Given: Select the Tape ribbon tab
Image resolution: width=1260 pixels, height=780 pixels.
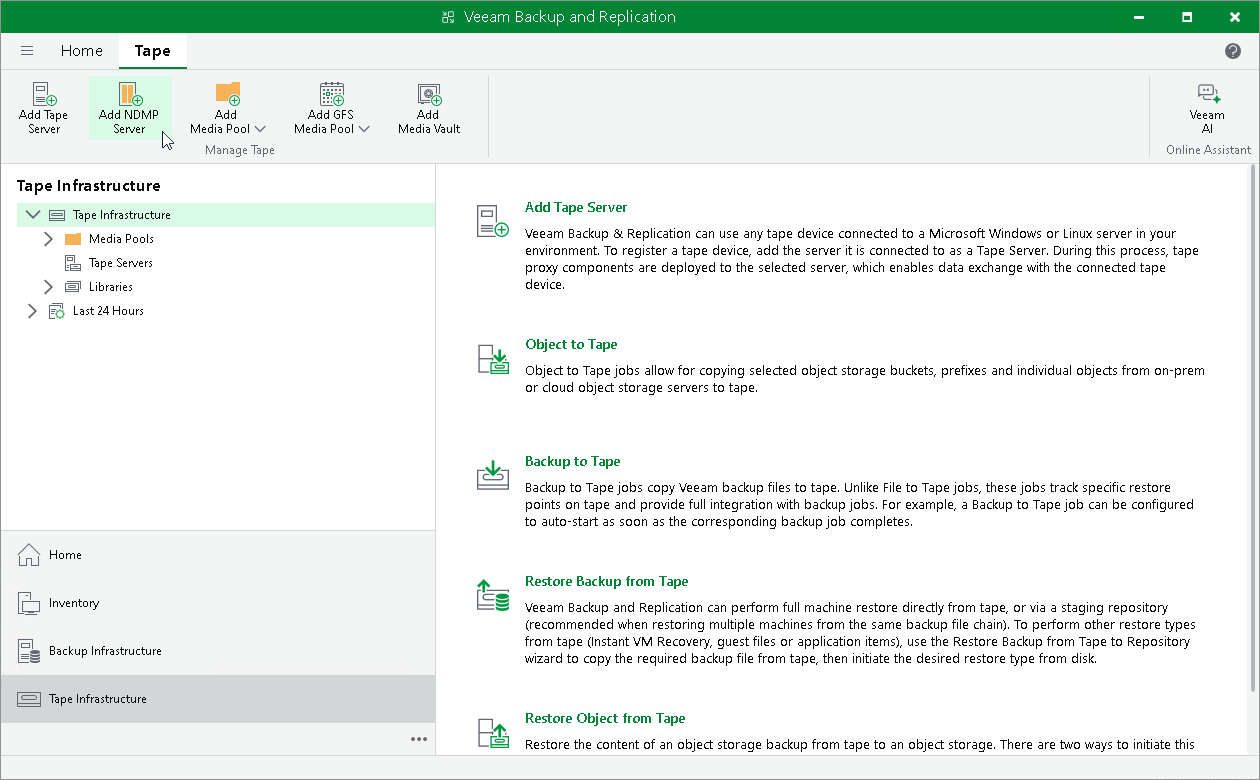Looking at the screenshot, I should coord(153,51).
